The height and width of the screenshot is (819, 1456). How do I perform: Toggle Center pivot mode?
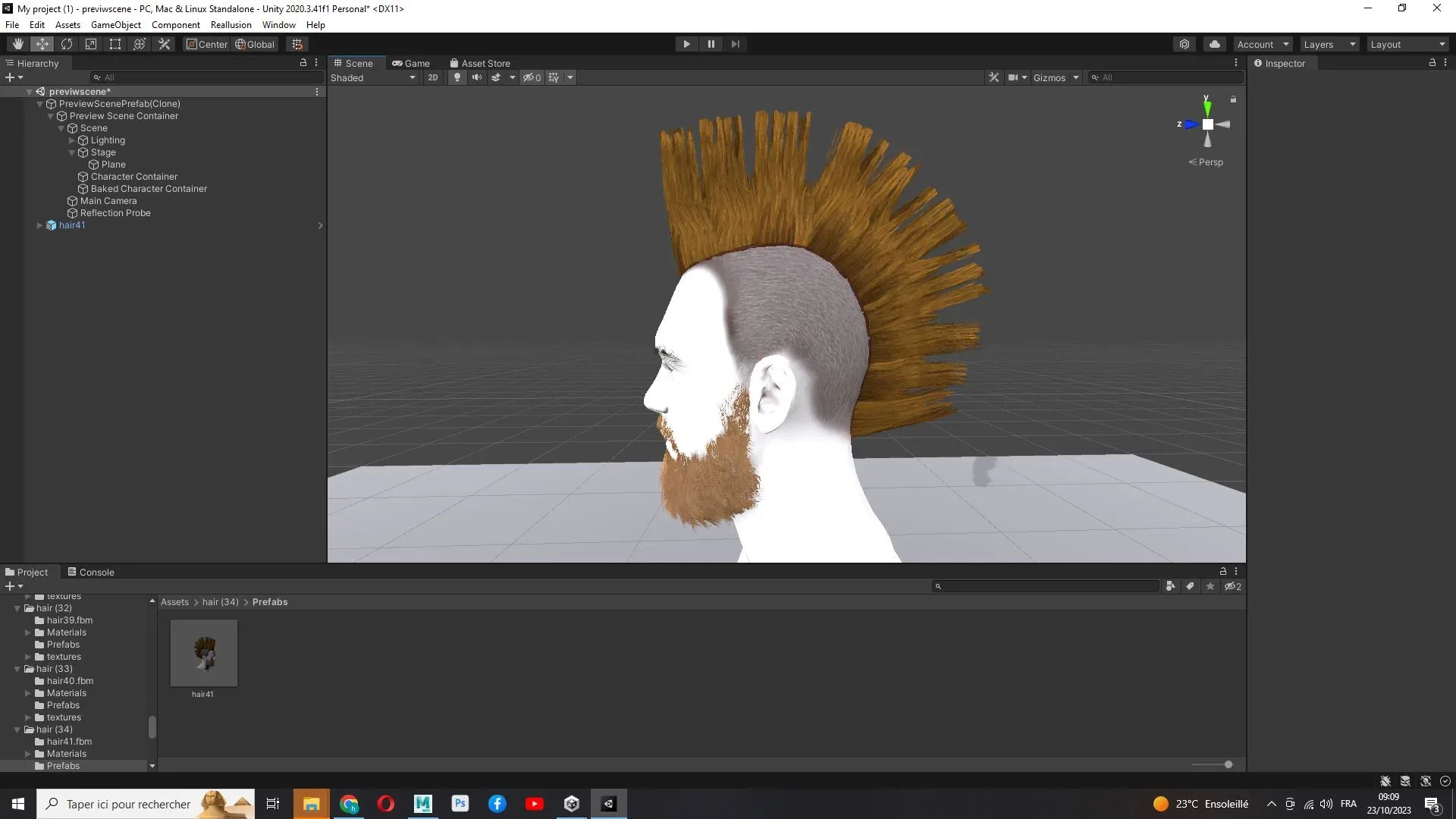tap(206, 43)
